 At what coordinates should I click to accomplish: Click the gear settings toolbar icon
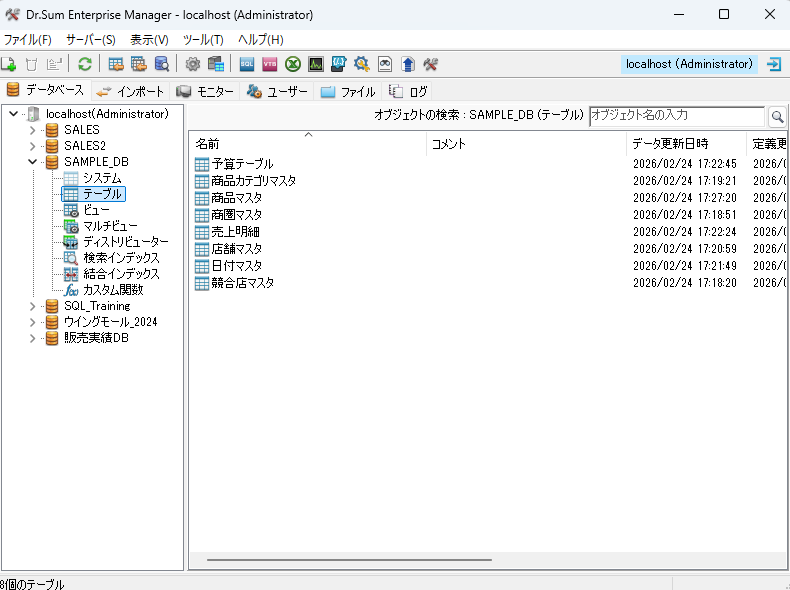(x=193, y=64)
